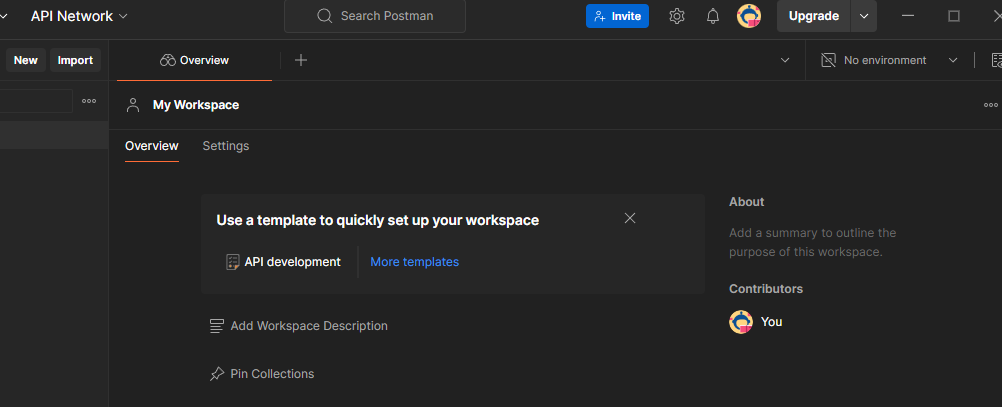Click the no-environment crossed icon
Screen dimensions: 1002x407
828,60
